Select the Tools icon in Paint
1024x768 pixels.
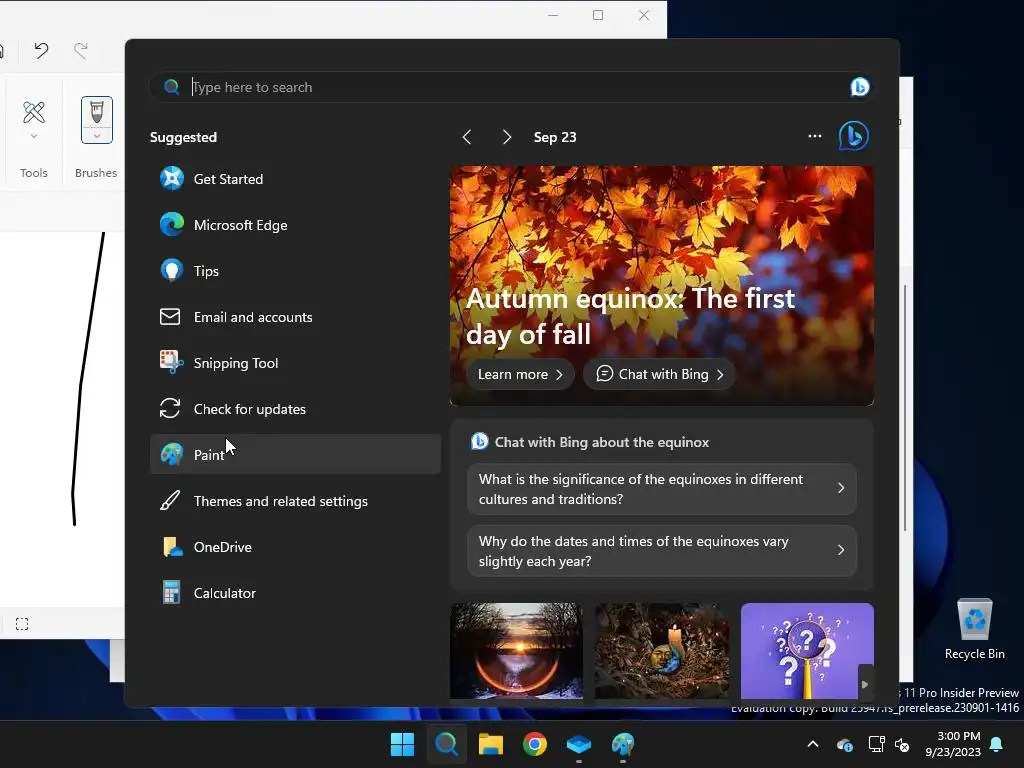pos(33,112)
